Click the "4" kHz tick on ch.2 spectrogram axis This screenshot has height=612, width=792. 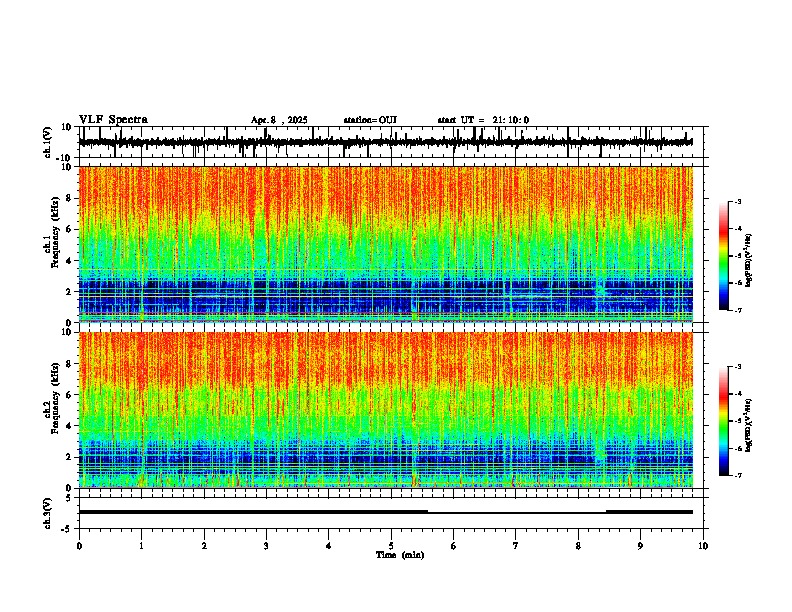(x=69, y=426)
